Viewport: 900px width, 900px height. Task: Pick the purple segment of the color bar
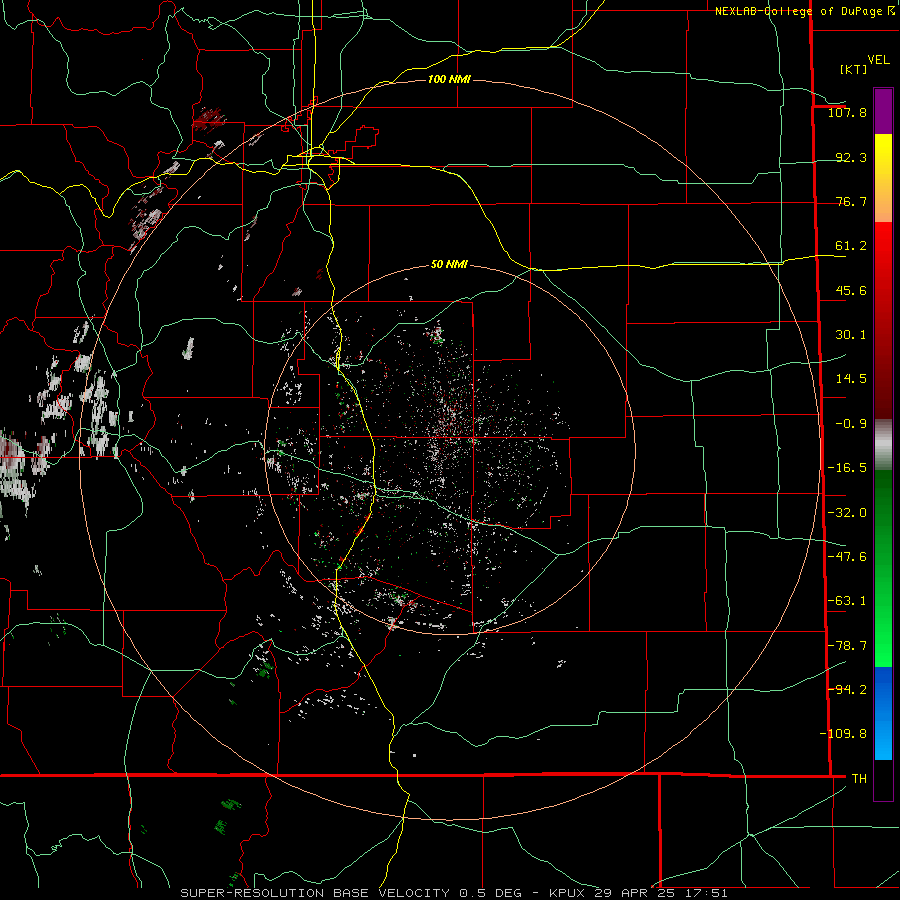point(883,111)
